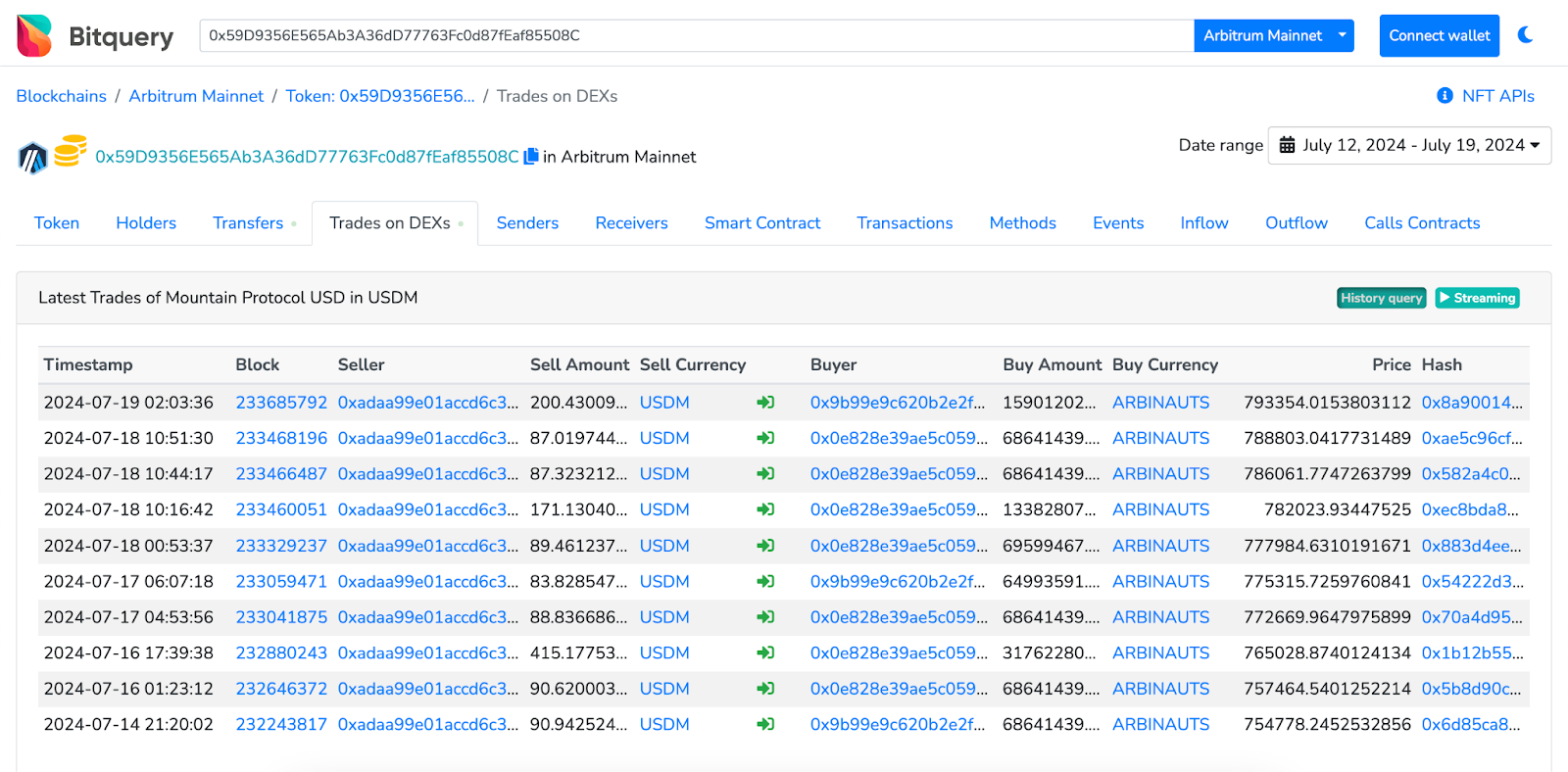Viewport: 1568px width, 772px height.
Task: Go to Arbitrum Mainnet breadcrumb link
Action: [x=196, y=96]
